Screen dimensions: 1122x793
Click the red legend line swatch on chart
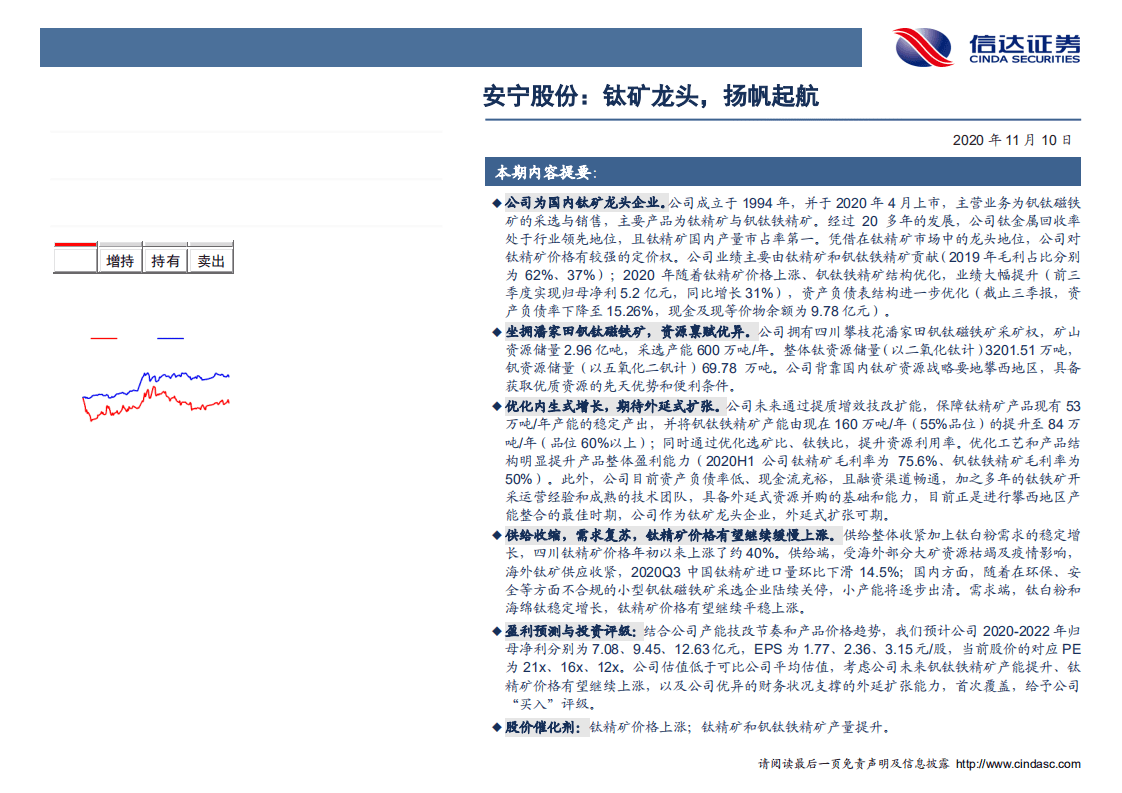pos(103,337)
